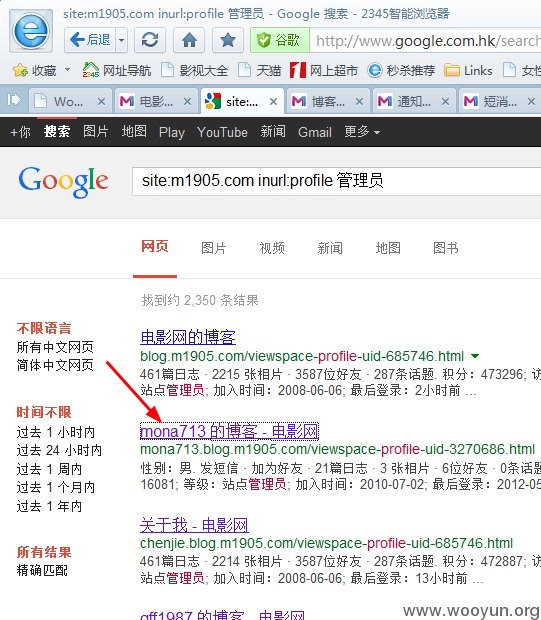The image size is (541, 620).
Task: Close the 电影... tab
Action: pos(187,102)
